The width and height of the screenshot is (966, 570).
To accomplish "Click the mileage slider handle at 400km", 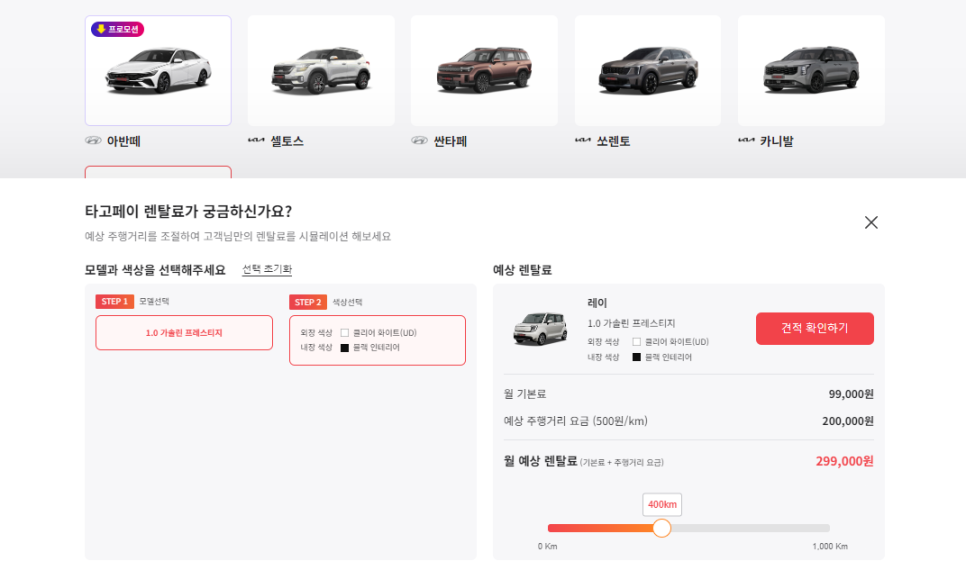I will coord(661,528).
